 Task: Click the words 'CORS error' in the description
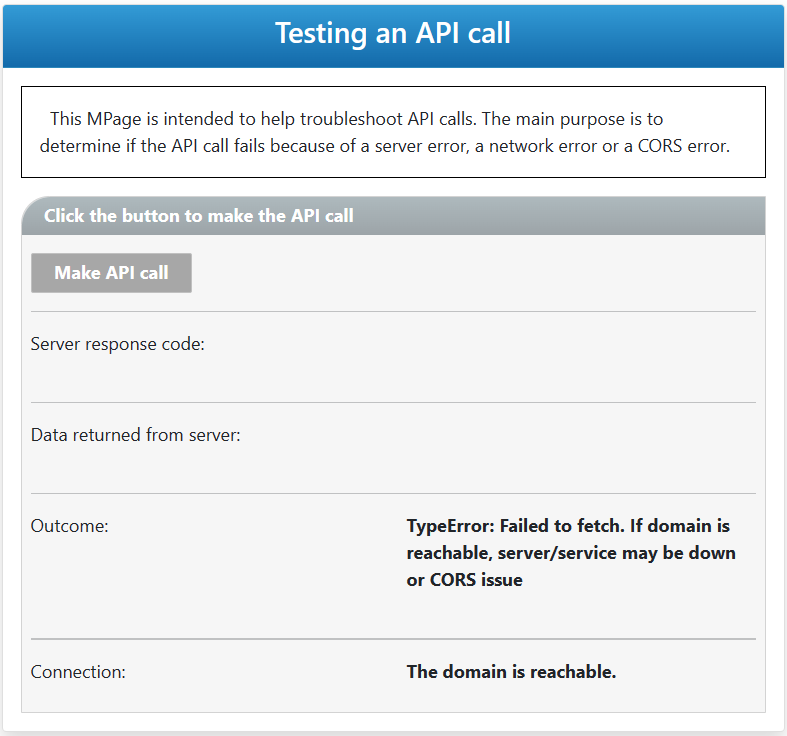[684, 146]
